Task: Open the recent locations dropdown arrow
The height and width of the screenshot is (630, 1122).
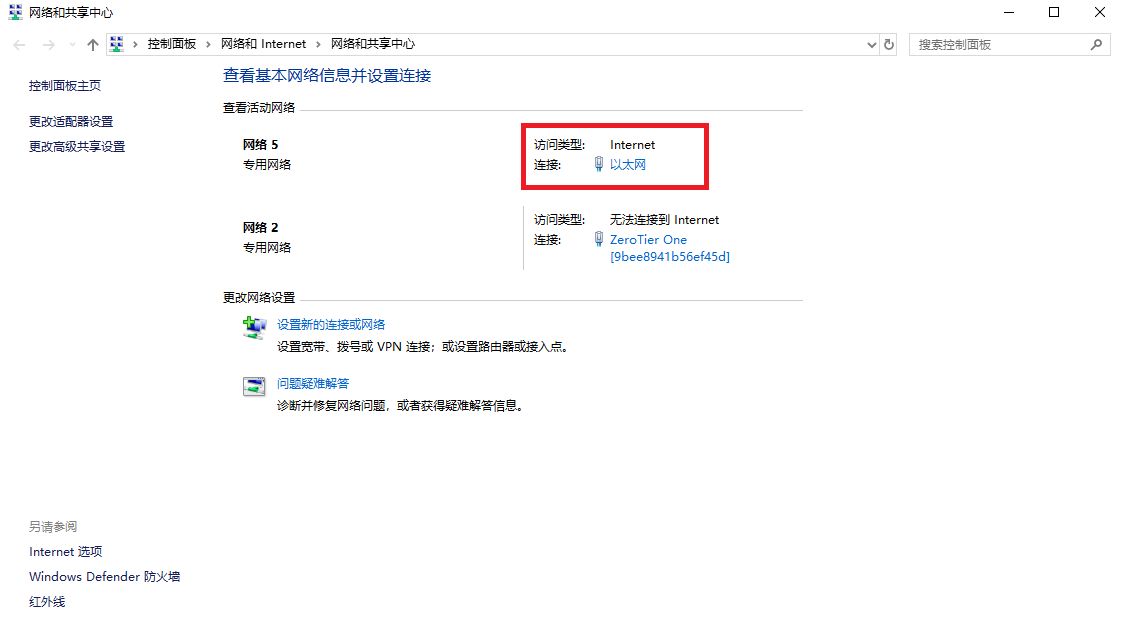Action: pos(72,45)
